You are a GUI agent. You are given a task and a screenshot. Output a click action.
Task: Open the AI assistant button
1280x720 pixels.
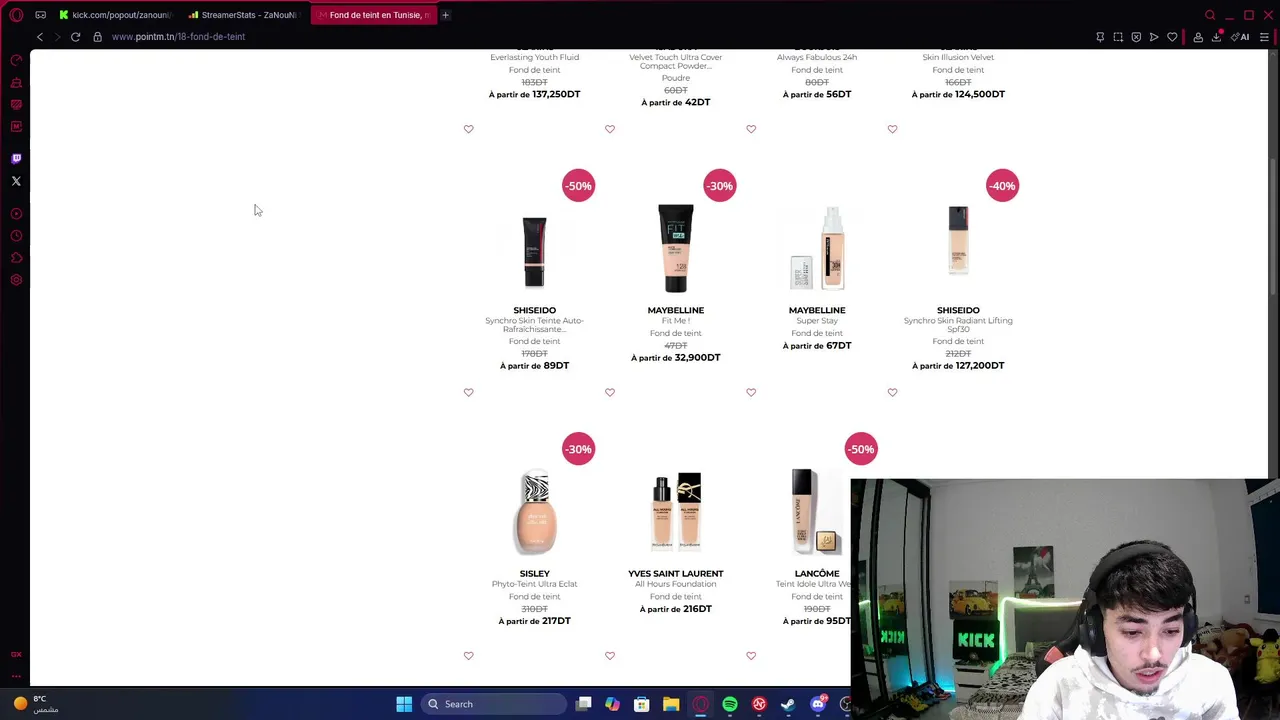(1241, 37)
